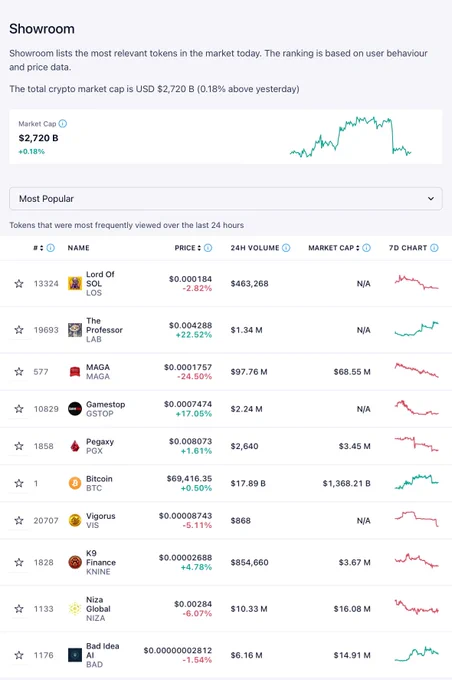Viewport: 452px width, 680px height.
Task: Click the total market cap line chart
Action: coord(350,137)
